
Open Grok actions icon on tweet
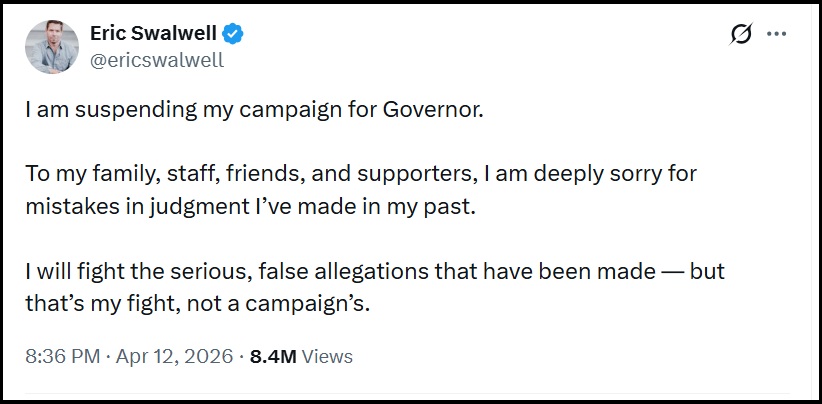[741, 35]
